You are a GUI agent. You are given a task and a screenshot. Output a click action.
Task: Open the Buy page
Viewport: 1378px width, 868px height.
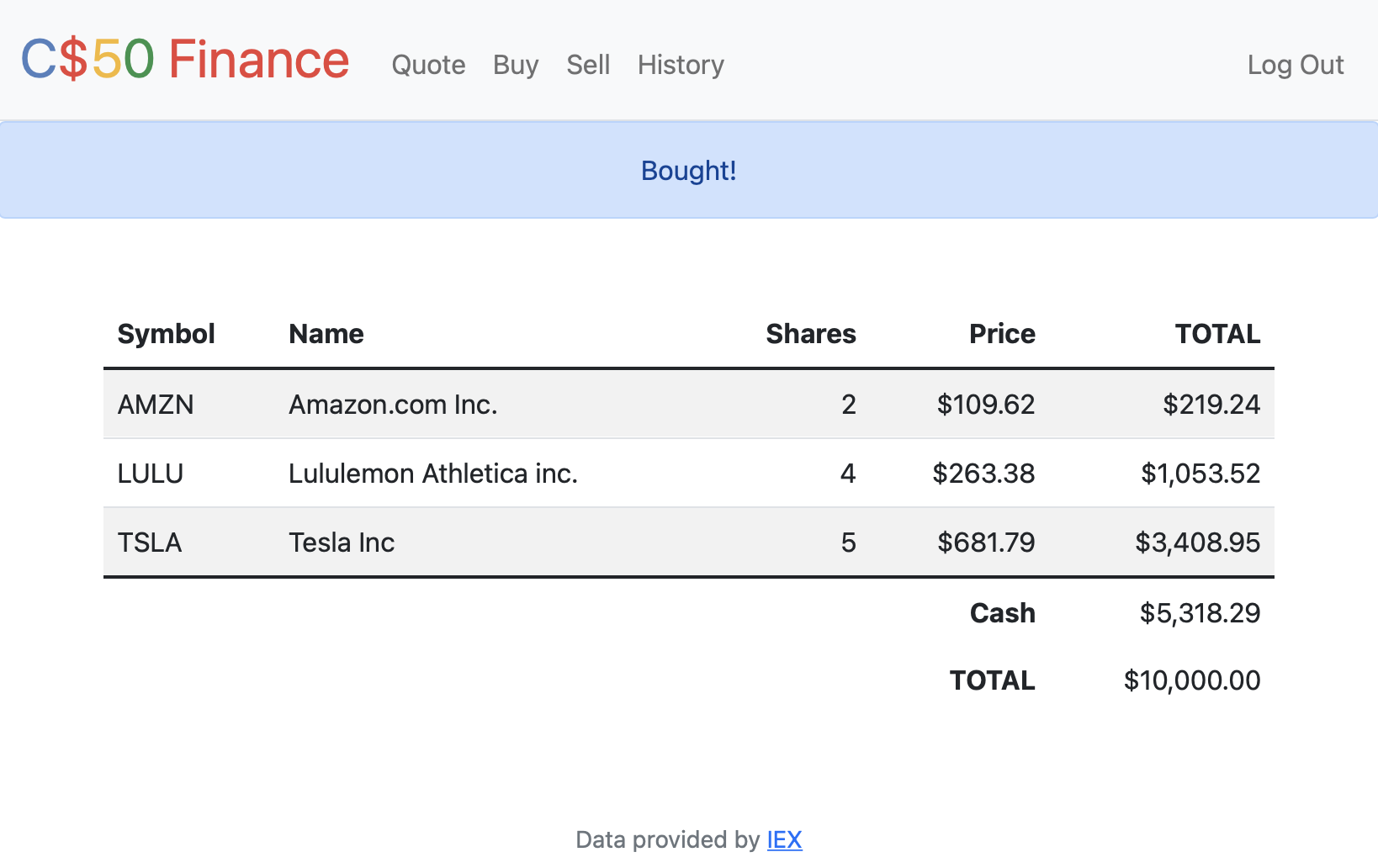(x=516, y=65)
